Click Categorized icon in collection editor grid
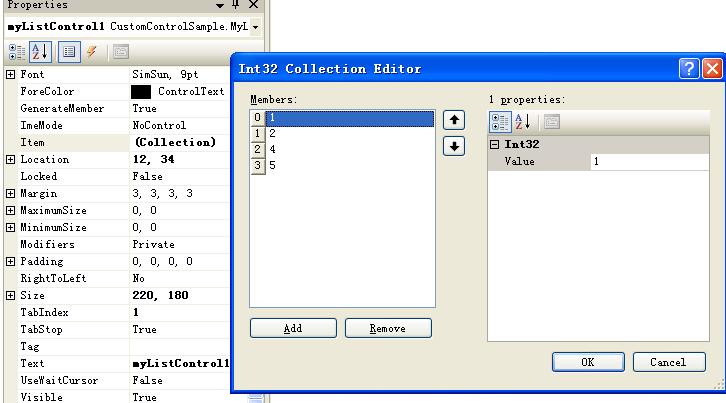The height and width of the screenshot is (403, 726). tap(500, 122)
